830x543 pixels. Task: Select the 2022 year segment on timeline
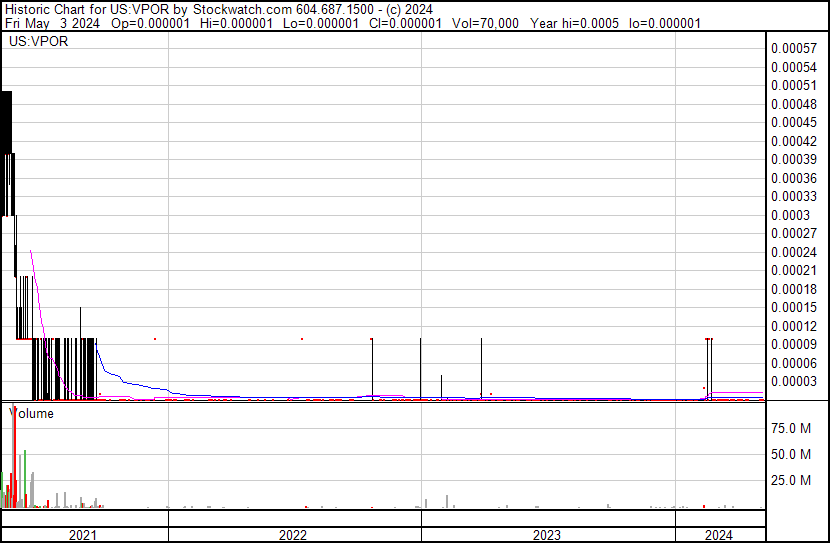tap(295, 535)
